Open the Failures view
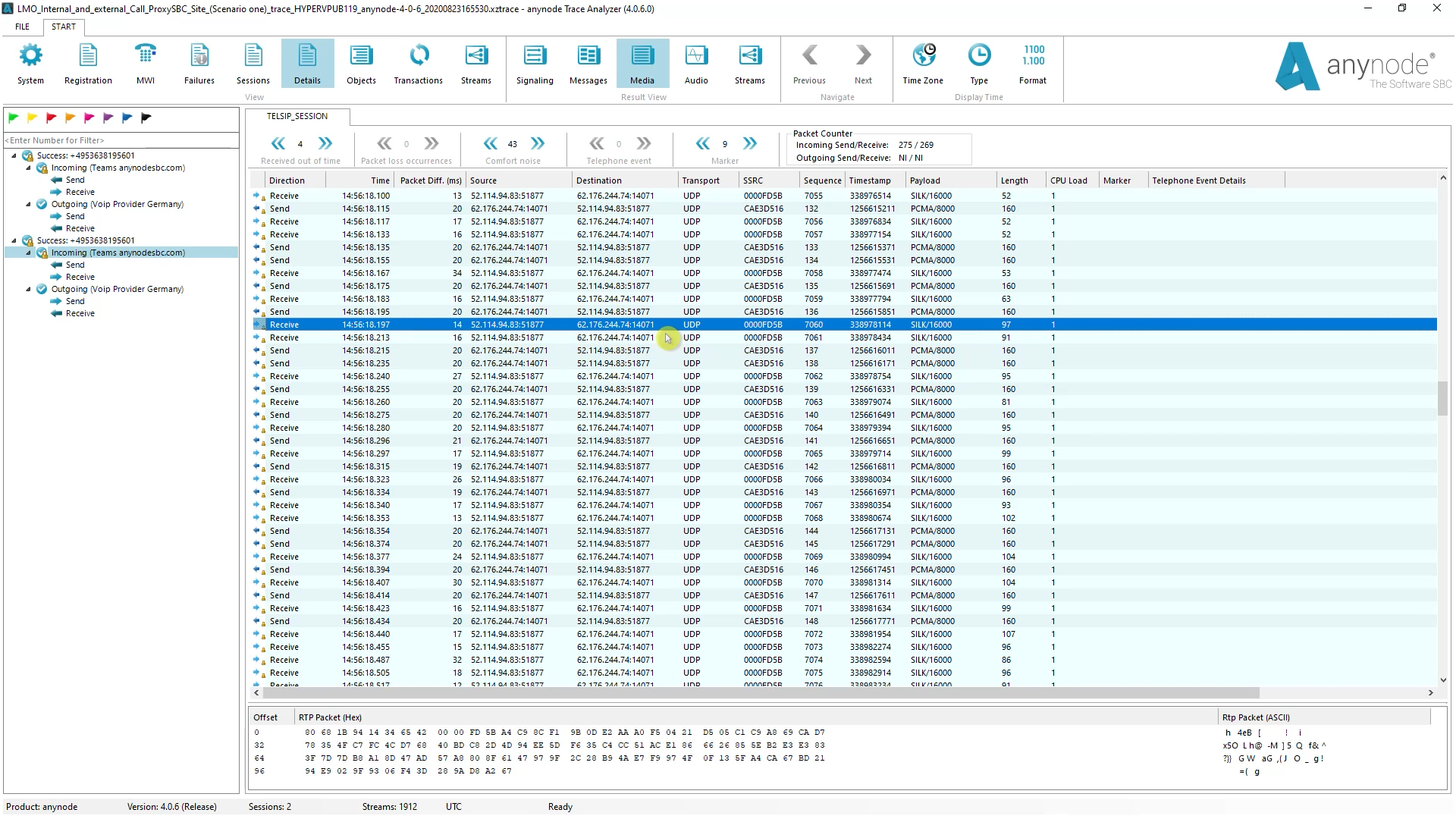This screenshot has height=819, width=1456. [199, 64]
